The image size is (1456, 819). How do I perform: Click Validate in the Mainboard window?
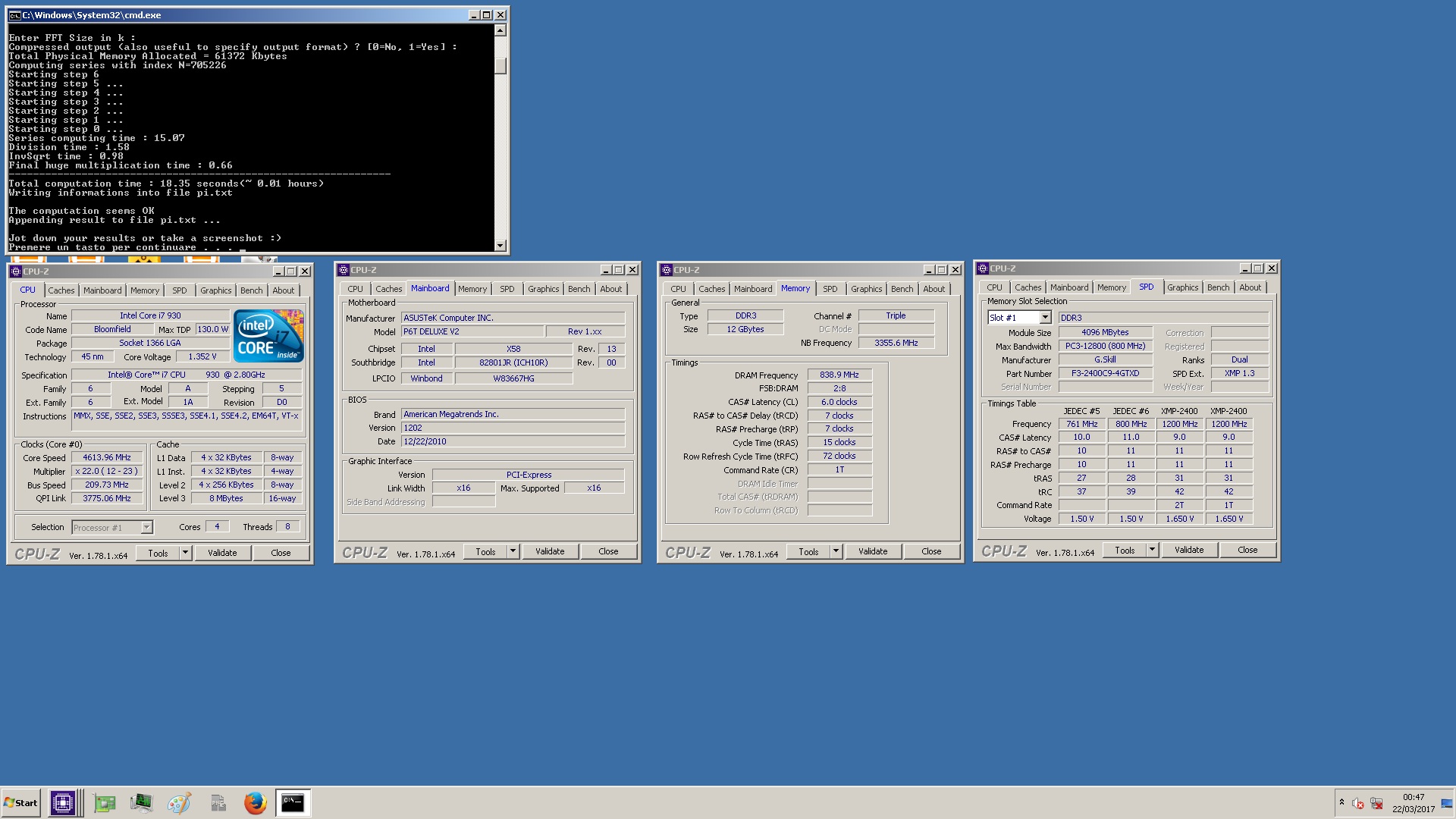pyautogui.click(x=550, y=551)
